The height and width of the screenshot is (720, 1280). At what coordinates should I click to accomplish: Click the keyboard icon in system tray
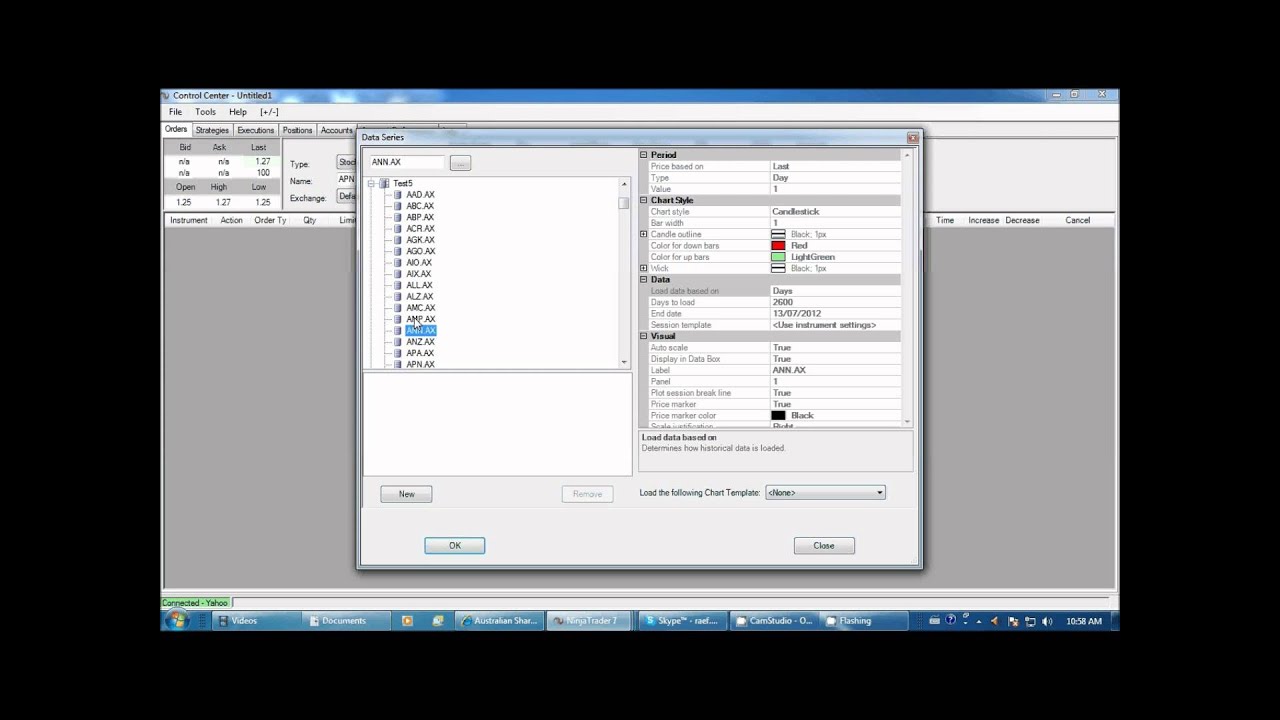[934, 621]
